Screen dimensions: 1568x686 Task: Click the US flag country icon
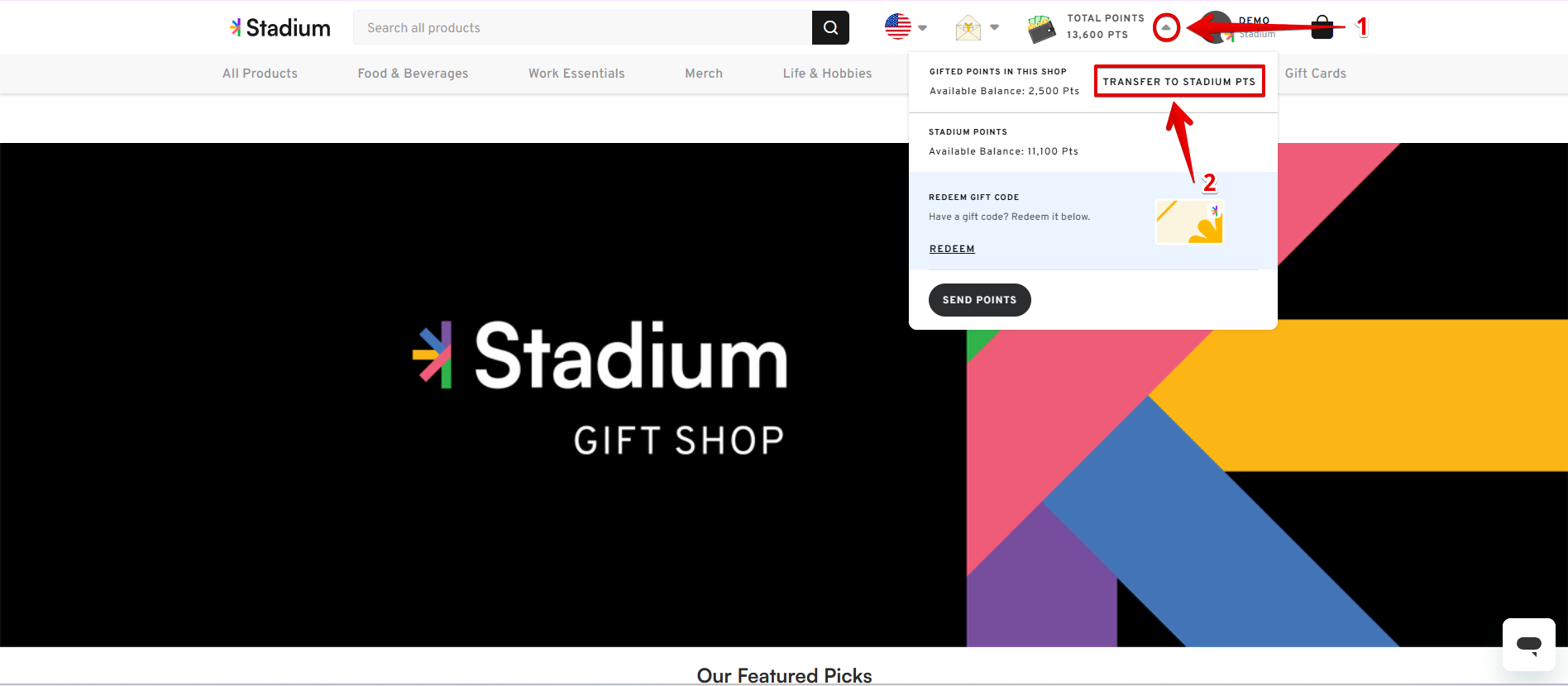pyautogui.click(x=897, y=27)
